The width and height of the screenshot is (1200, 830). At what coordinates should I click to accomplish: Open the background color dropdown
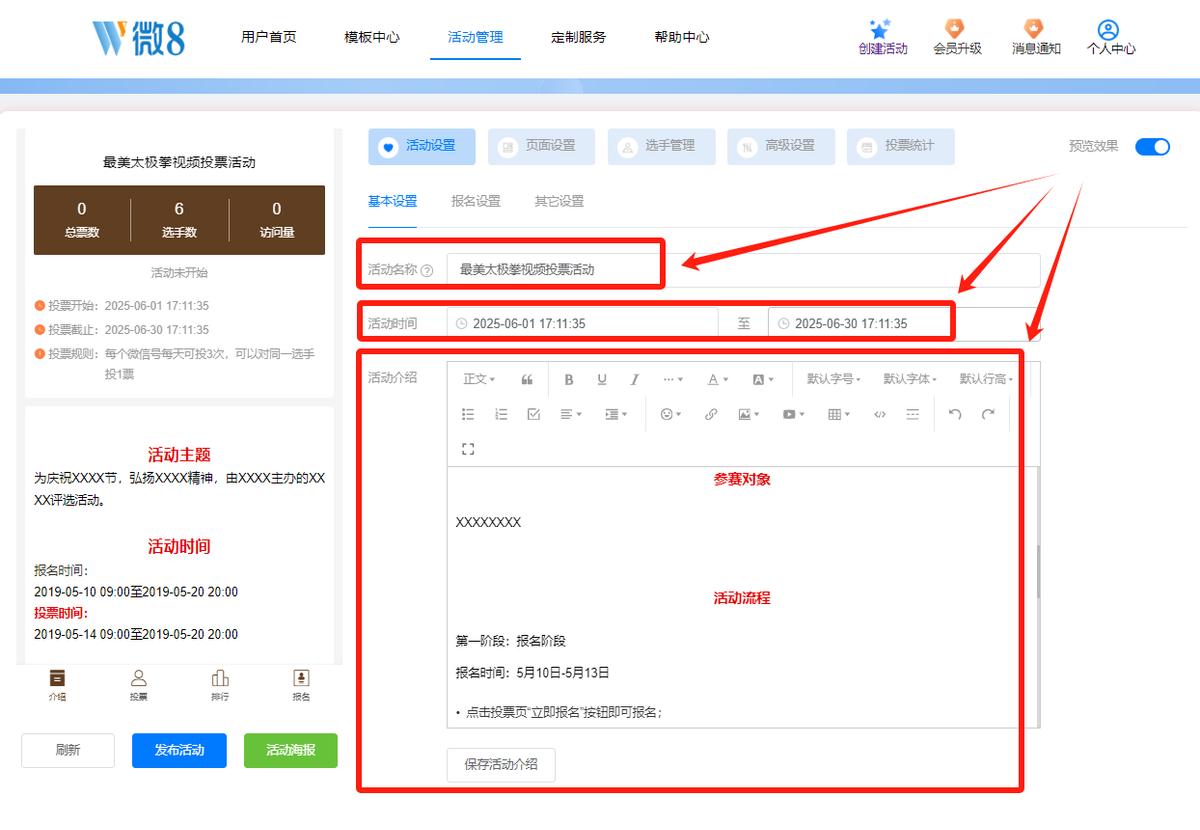[x=762, y=380]
